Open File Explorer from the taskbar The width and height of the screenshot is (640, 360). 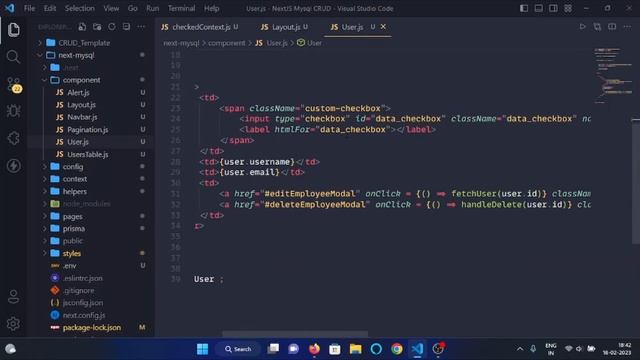pos(356,349)
